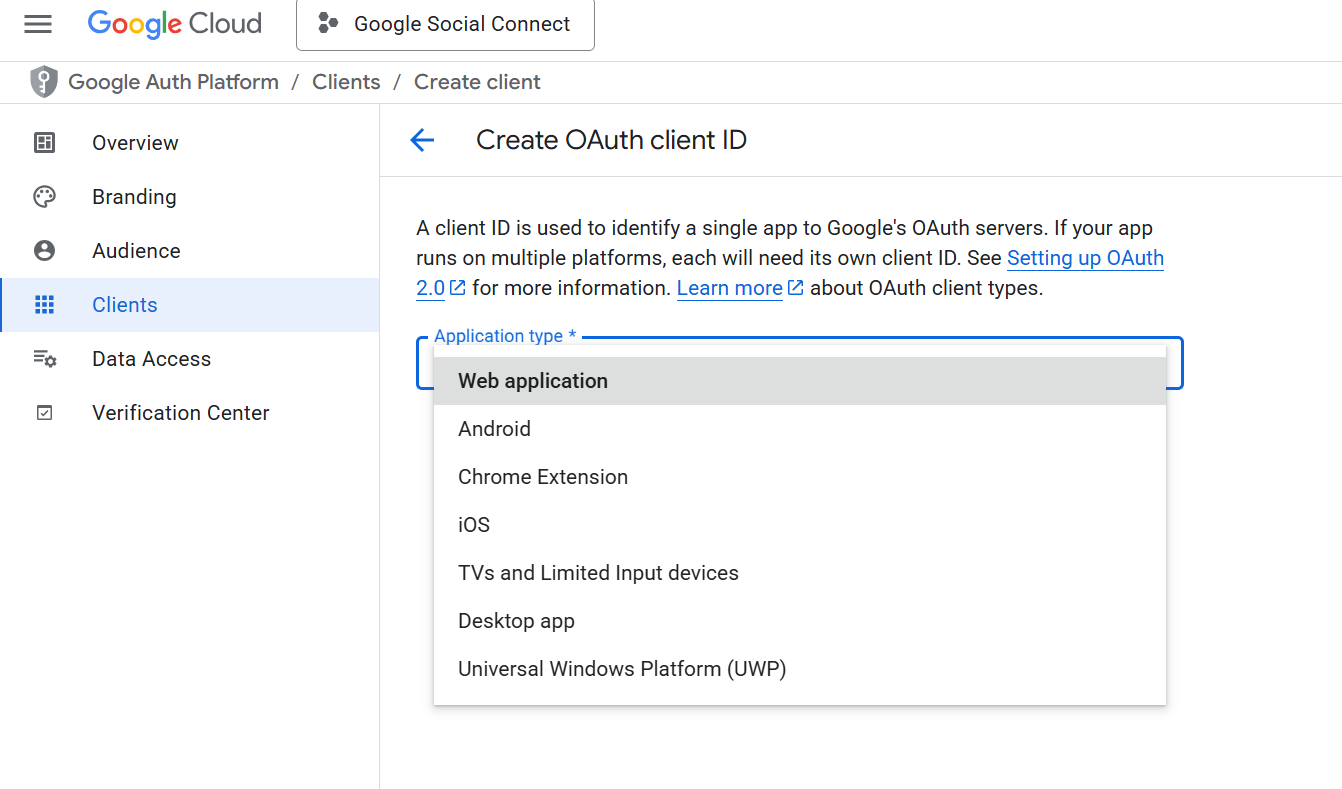Click the Overview dashboard icon
The width and height of the screenshot is (1342, 789).
pyautogui.click(x=44, y=143)
